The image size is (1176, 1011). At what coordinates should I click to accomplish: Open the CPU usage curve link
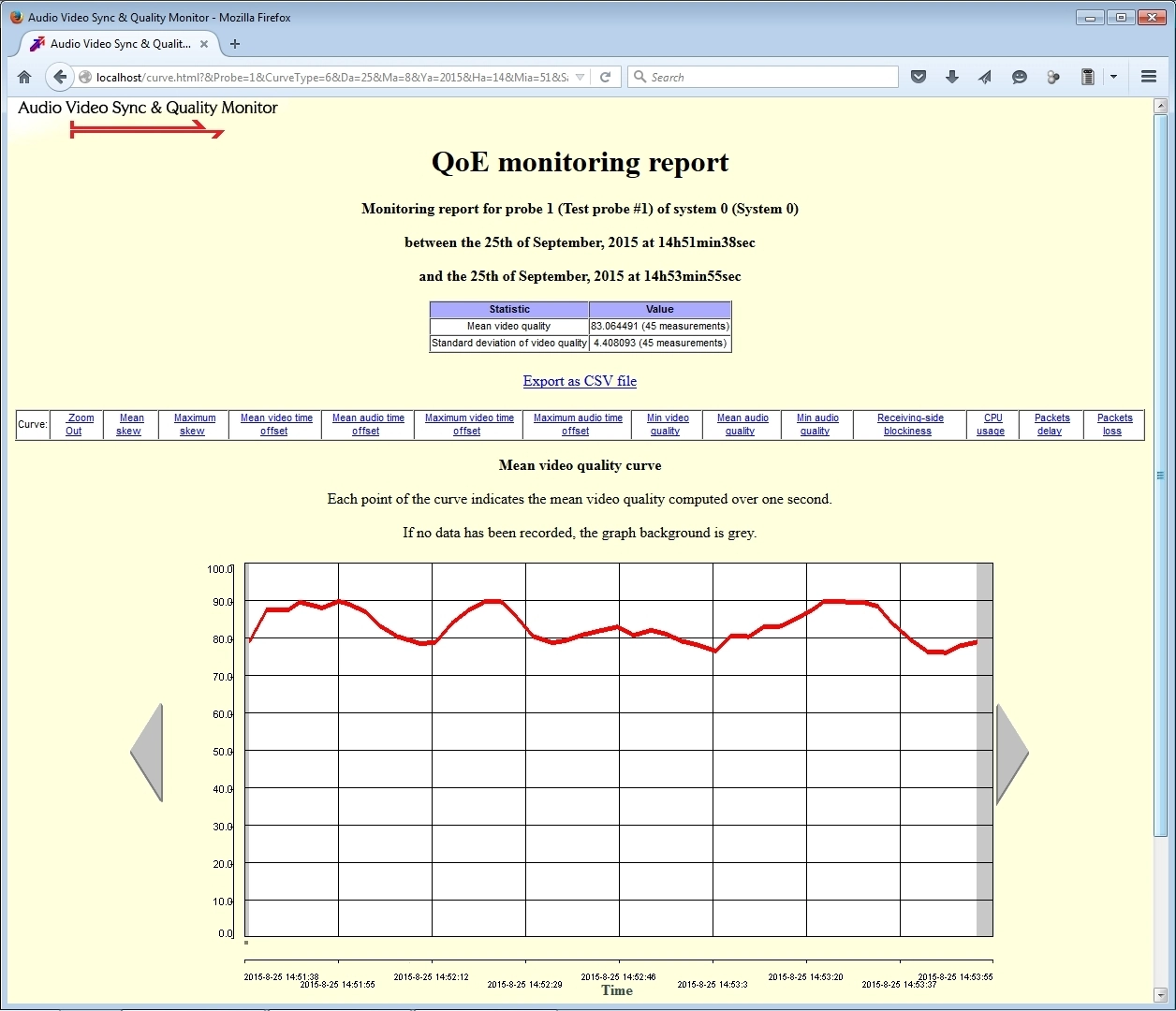(992, 425)
